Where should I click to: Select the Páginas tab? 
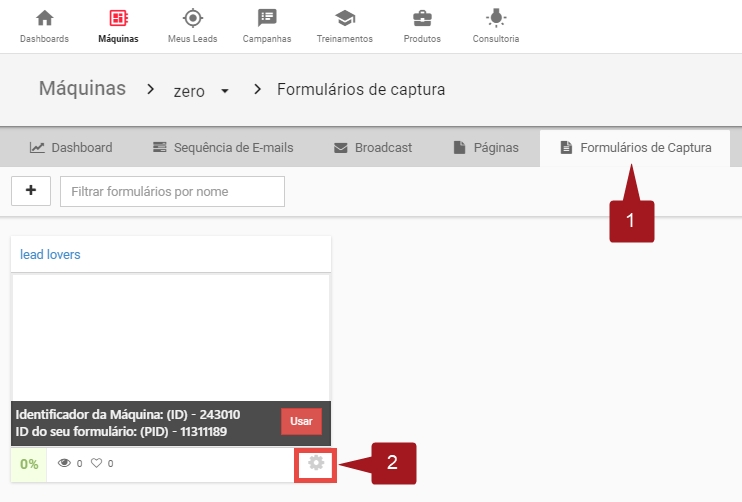click(x=486, y=148)
